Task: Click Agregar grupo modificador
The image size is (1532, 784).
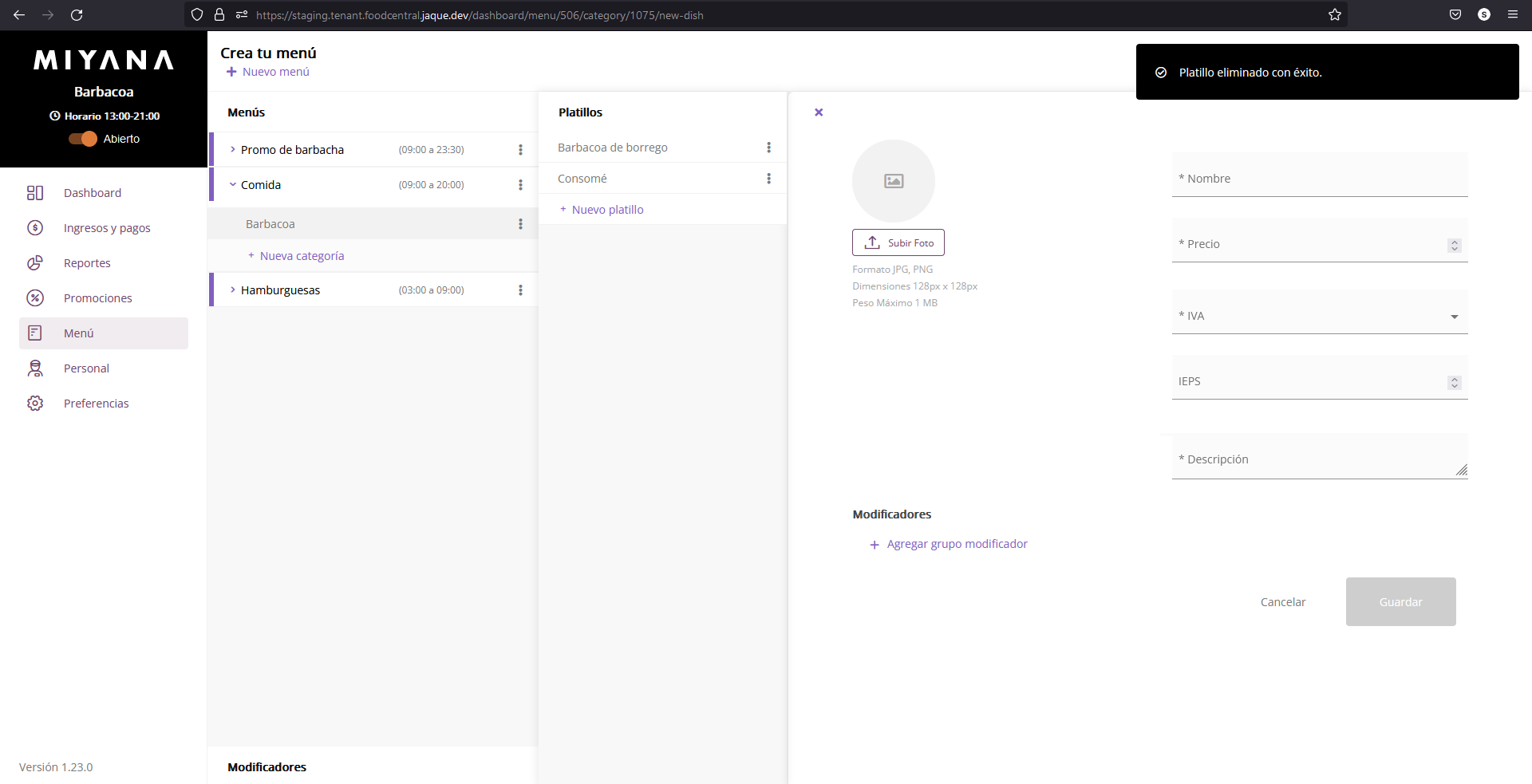Action: (949, 544)
